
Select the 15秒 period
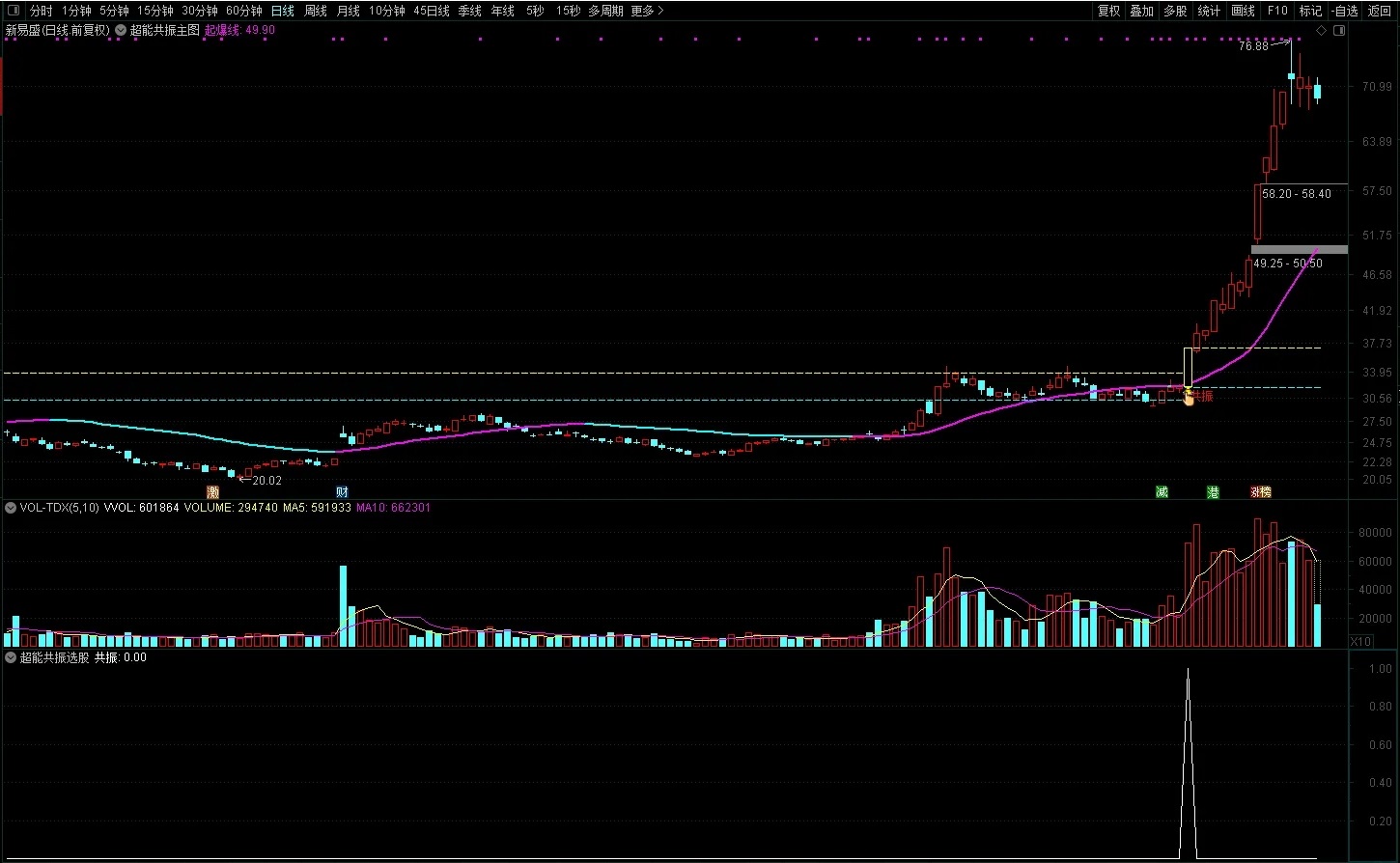[x=569, y=11]
